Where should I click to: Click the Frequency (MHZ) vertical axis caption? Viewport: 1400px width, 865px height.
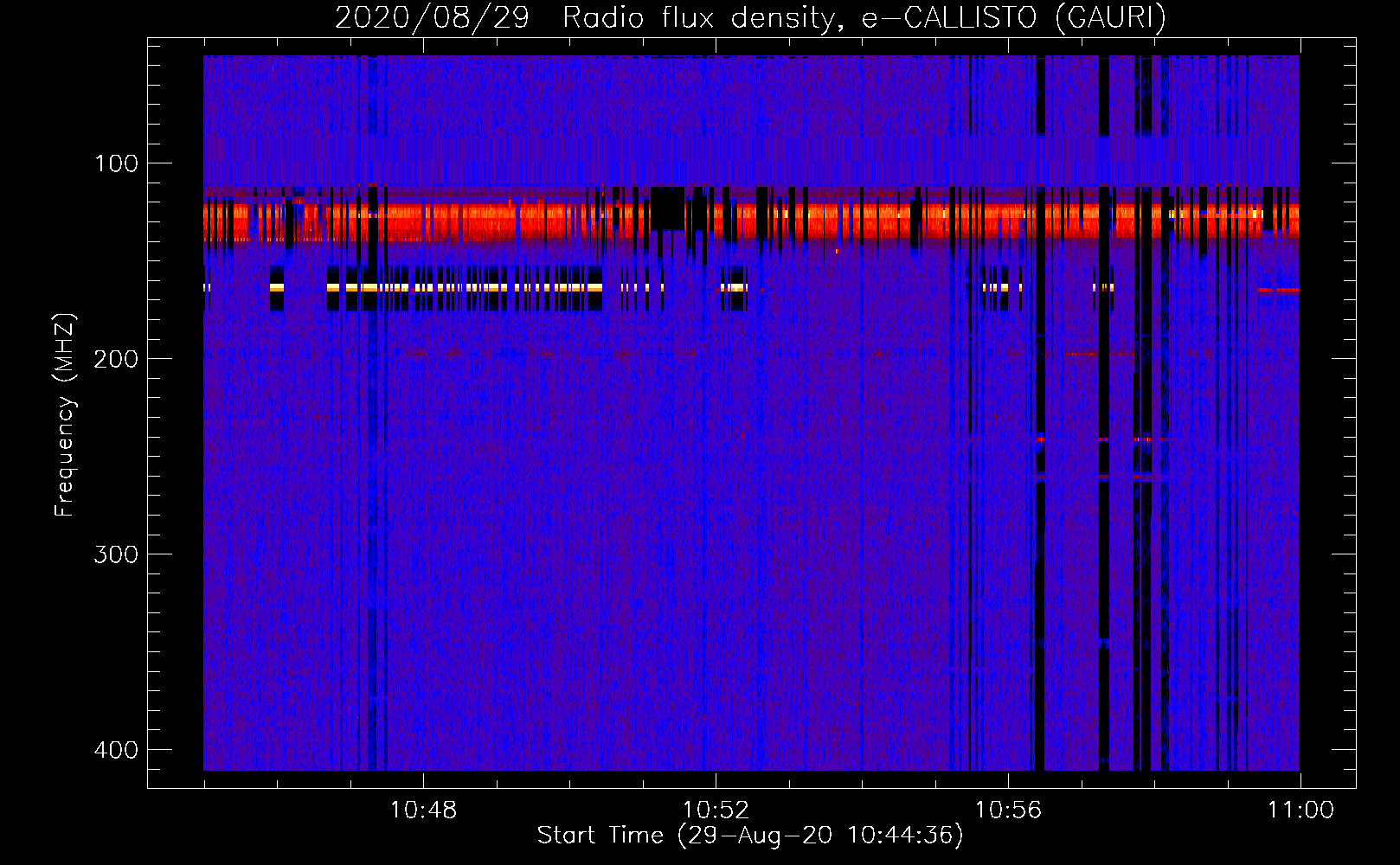[x=65, y=415]
